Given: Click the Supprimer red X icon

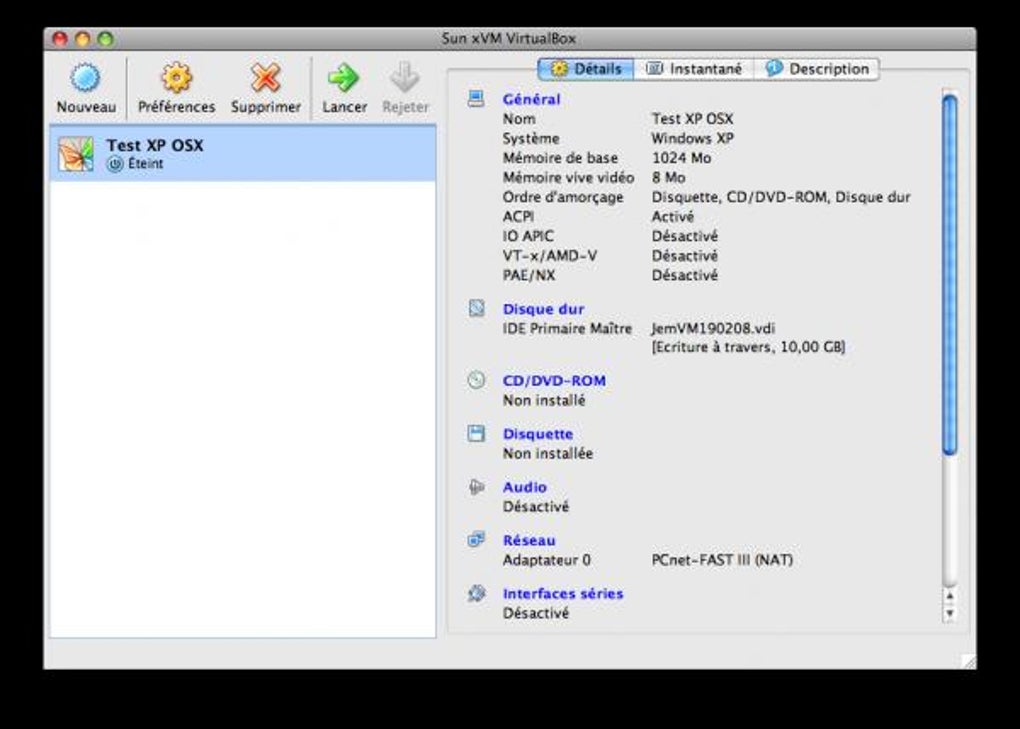Looking at the screenshot, I should click(x=265, y=78).
